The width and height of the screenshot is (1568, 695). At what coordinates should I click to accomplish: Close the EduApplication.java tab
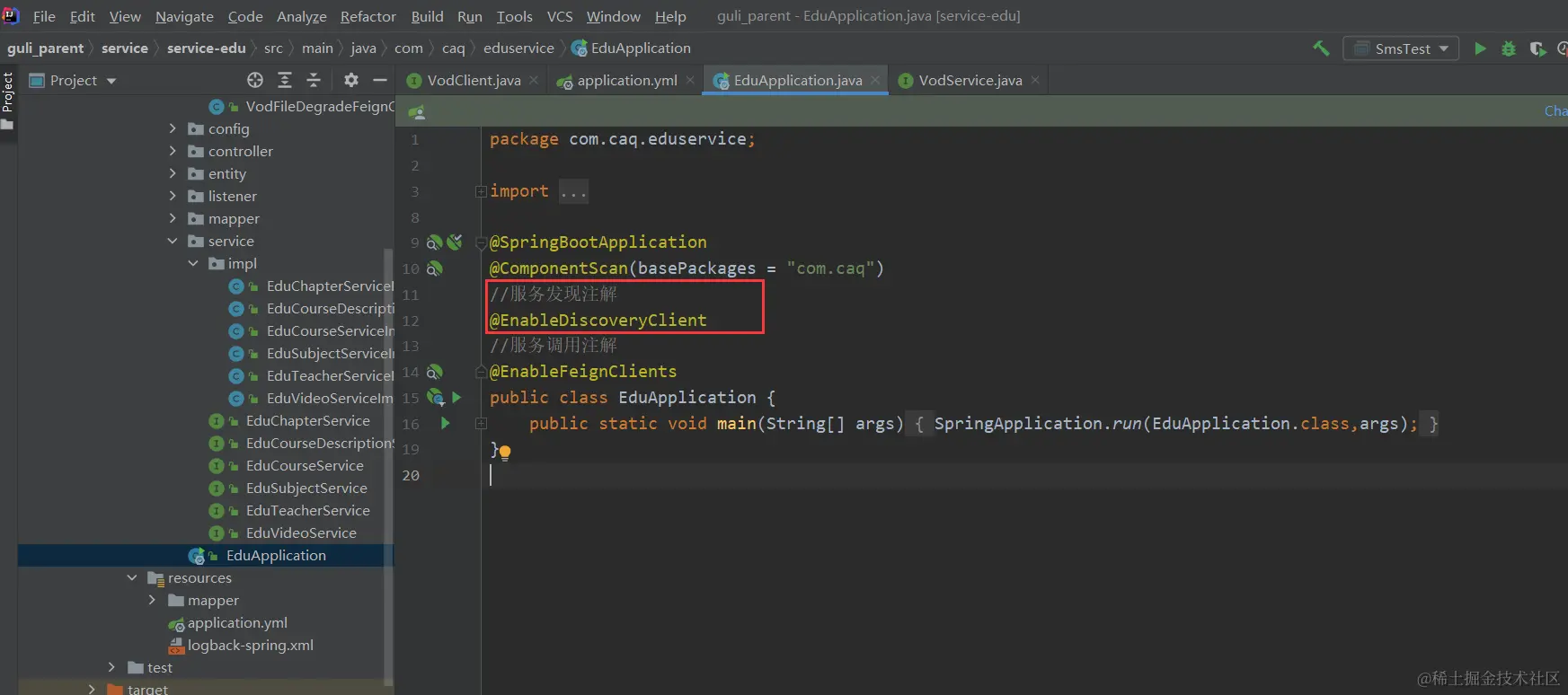coord(875,80)
